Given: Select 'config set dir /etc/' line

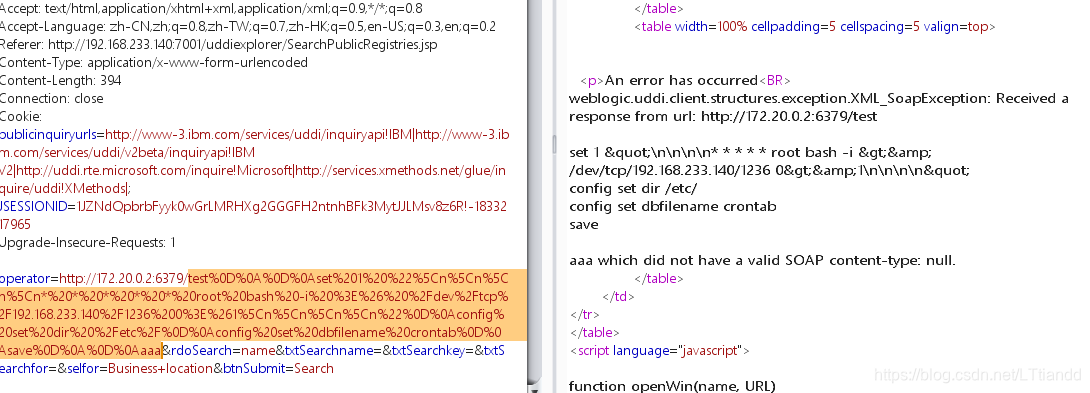Looking at the screenshot, I should point(633,189).
